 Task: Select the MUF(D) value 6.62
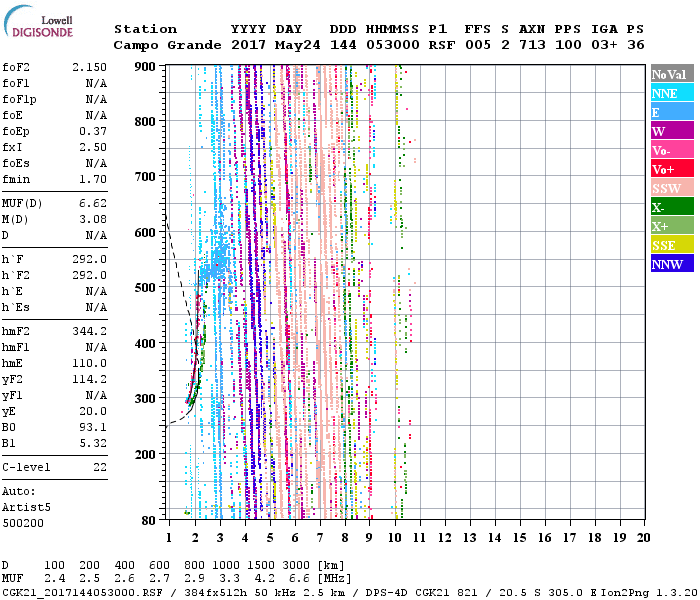pos(93,203)
